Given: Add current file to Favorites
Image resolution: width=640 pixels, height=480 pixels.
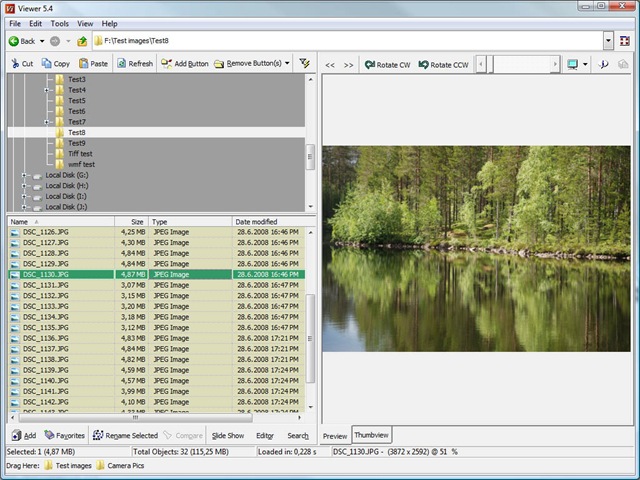Looking at the screenshot, I should coord(64,436).
